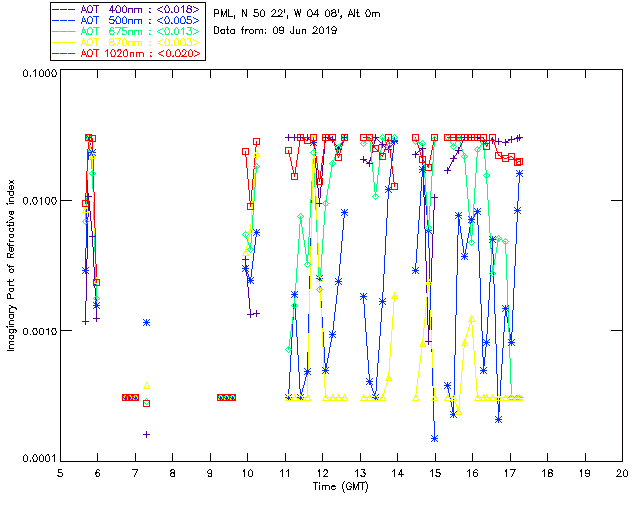Click the y-axis tick value 0.0001
Screen dimensions: 640x512
coord(39,459)
